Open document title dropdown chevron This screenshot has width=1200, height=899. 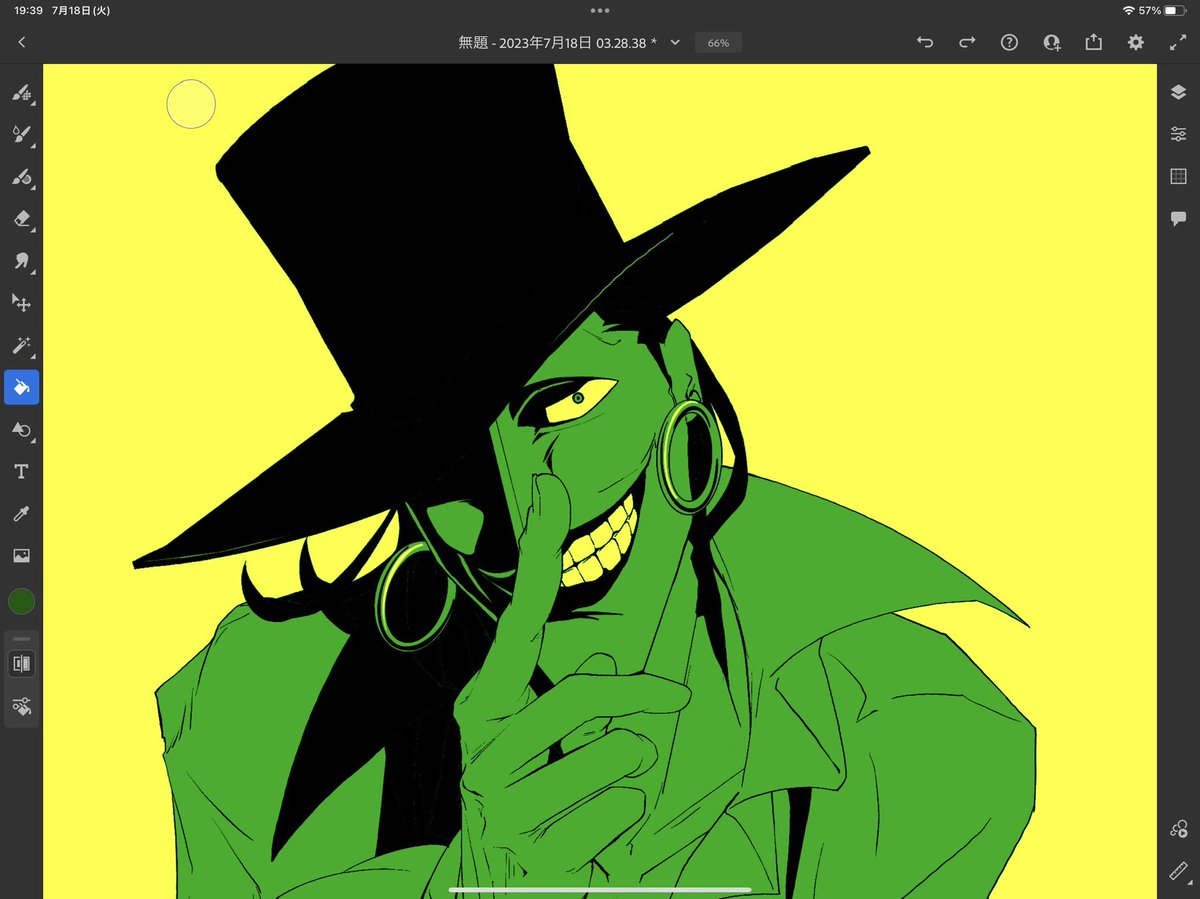click(x=675, y=42)
